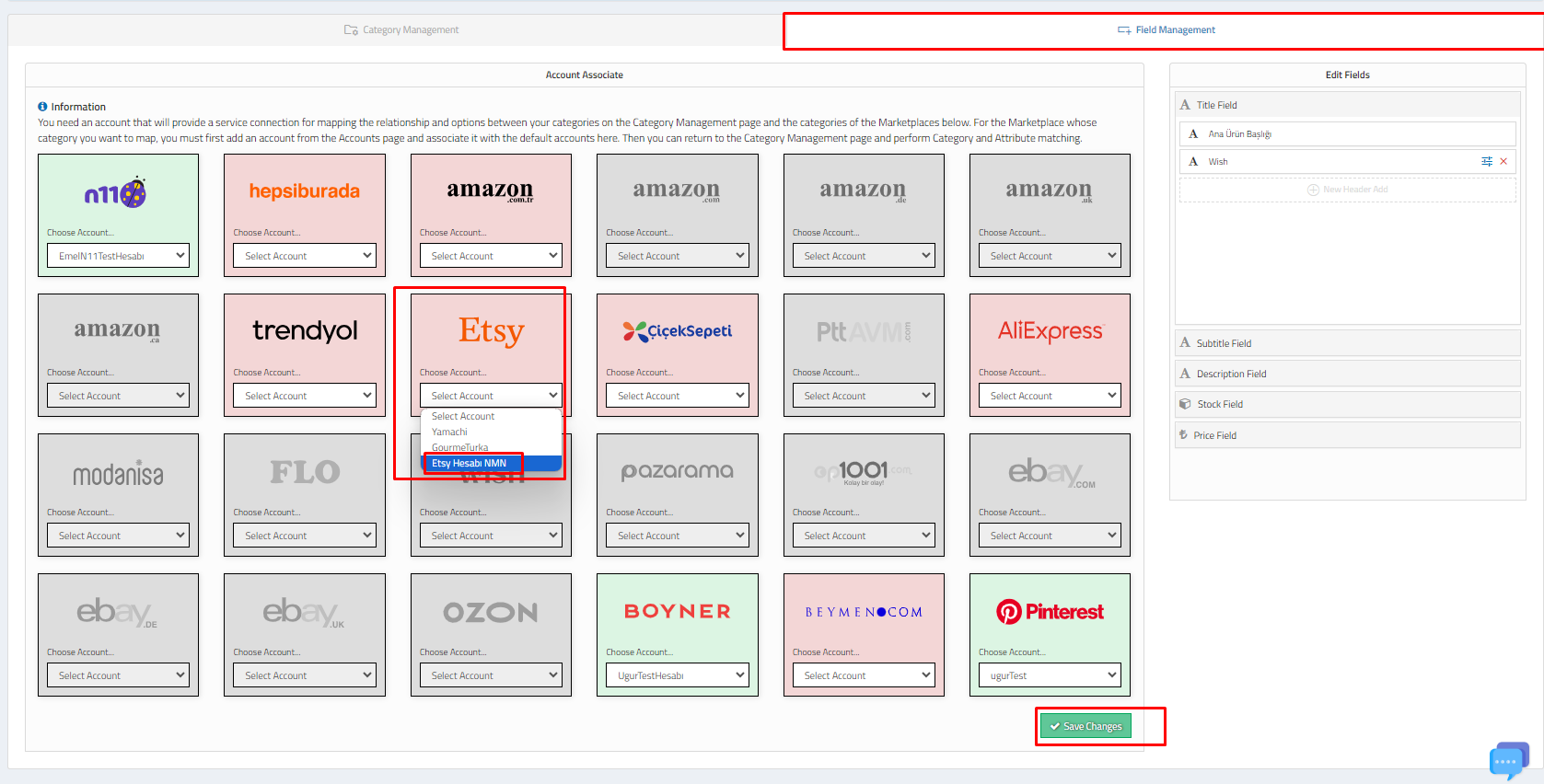Expand the Description Field section
This screenshot has height=784, width=1544.
pos(1231,374)
